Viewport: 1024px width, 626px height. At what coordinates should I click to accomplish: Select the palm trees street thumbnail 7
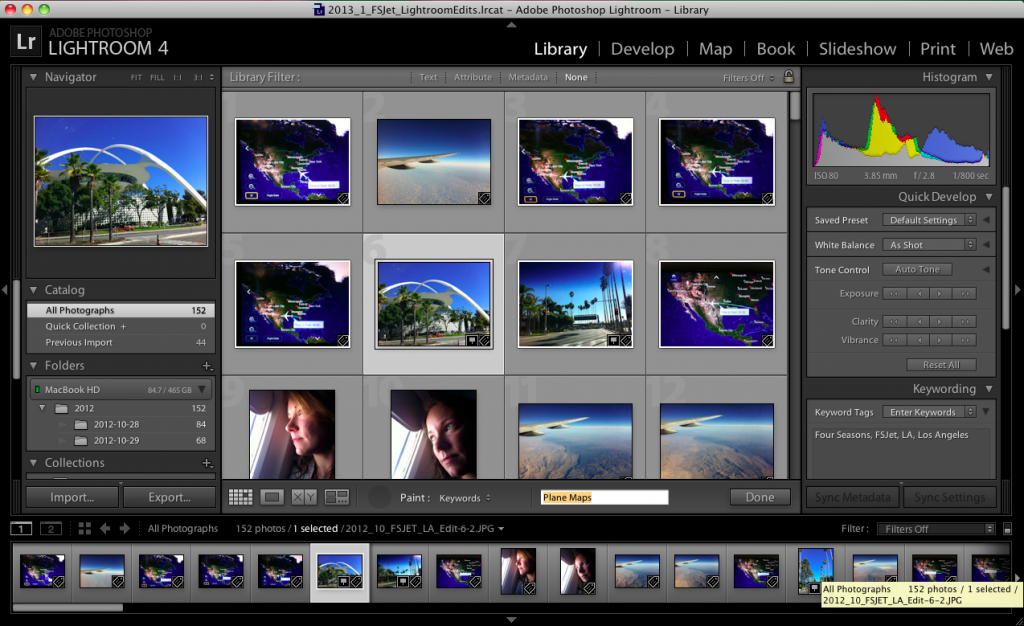[575, 304]
